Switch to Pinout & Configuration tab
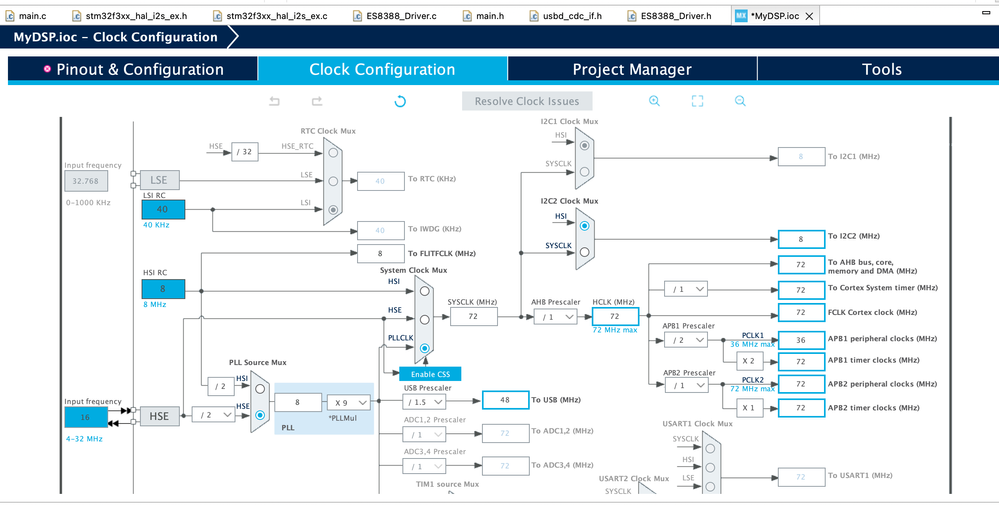 tap(133, 69)
